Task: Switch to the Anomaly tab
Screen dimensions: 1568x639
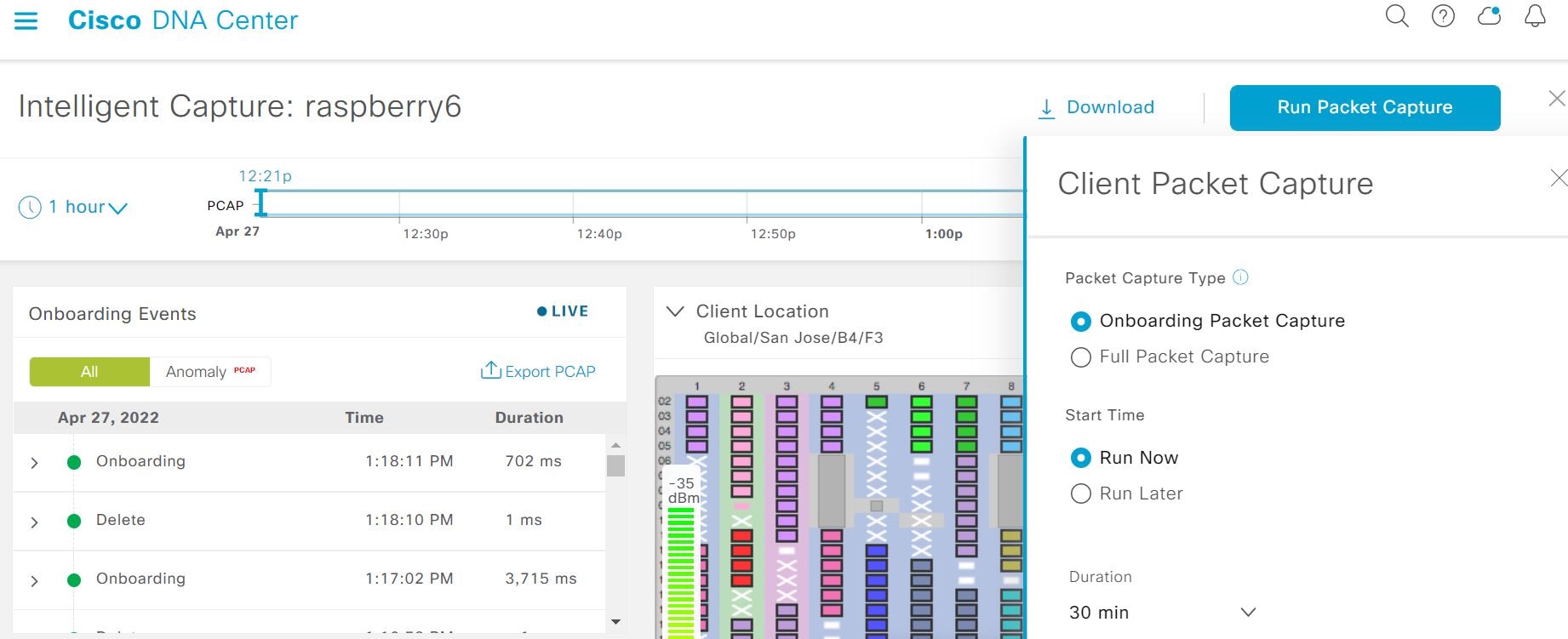Action: pos(210,372)
